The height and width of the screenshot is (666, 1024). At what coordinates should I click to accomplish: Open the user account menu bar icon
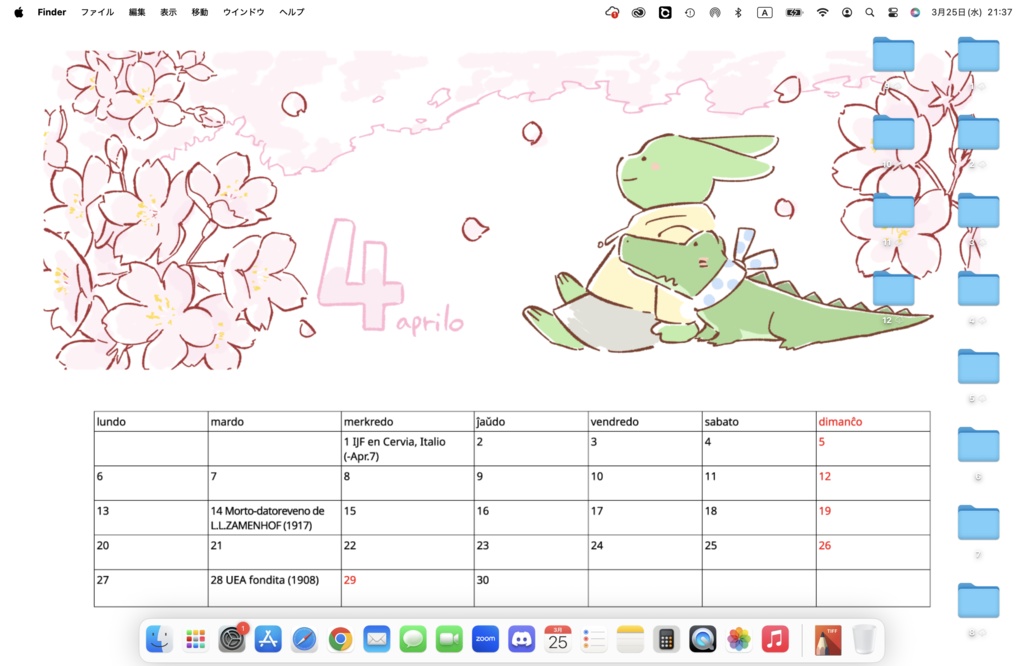(847, 12)
